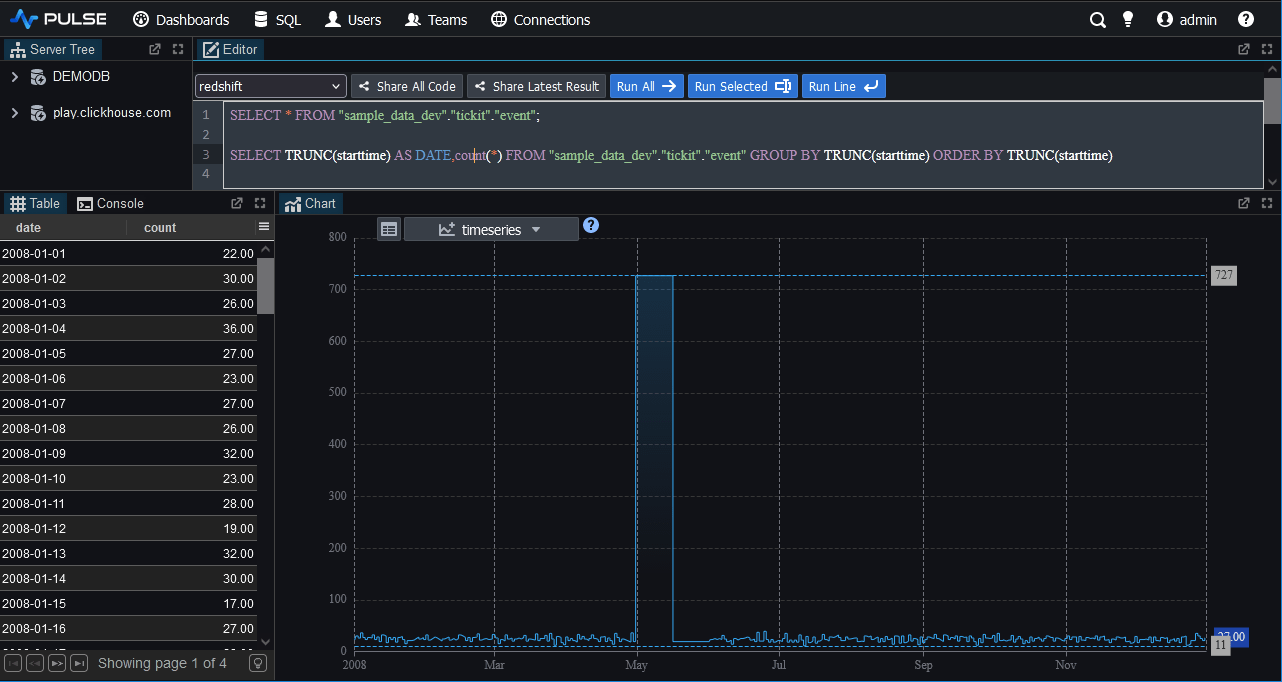Screen dimensions: 1282x682
Task: Select the 2008-01-01 date cell
Action: click(63, 254)
